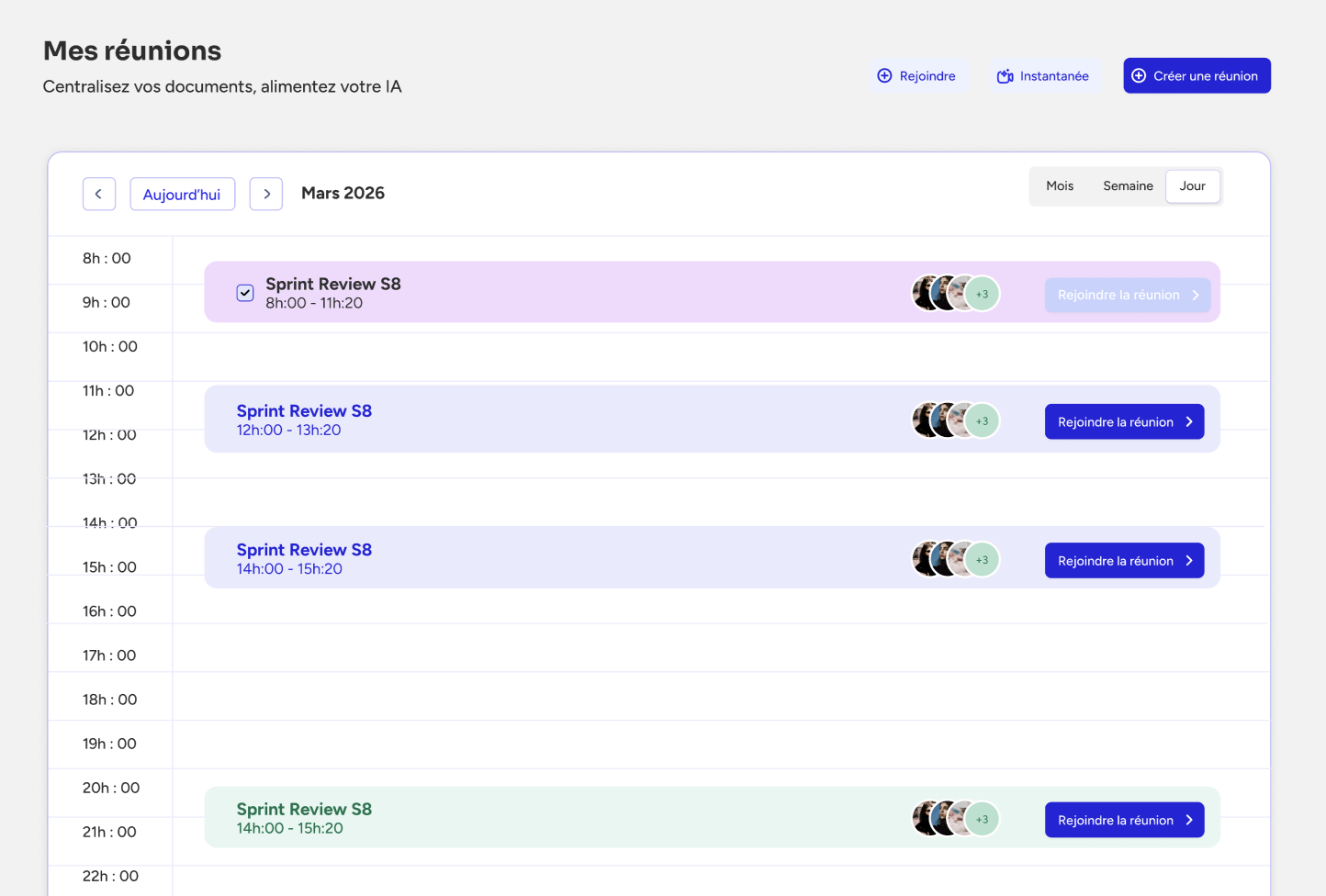Click the 22h : 00 time slot label

[110, 875]
